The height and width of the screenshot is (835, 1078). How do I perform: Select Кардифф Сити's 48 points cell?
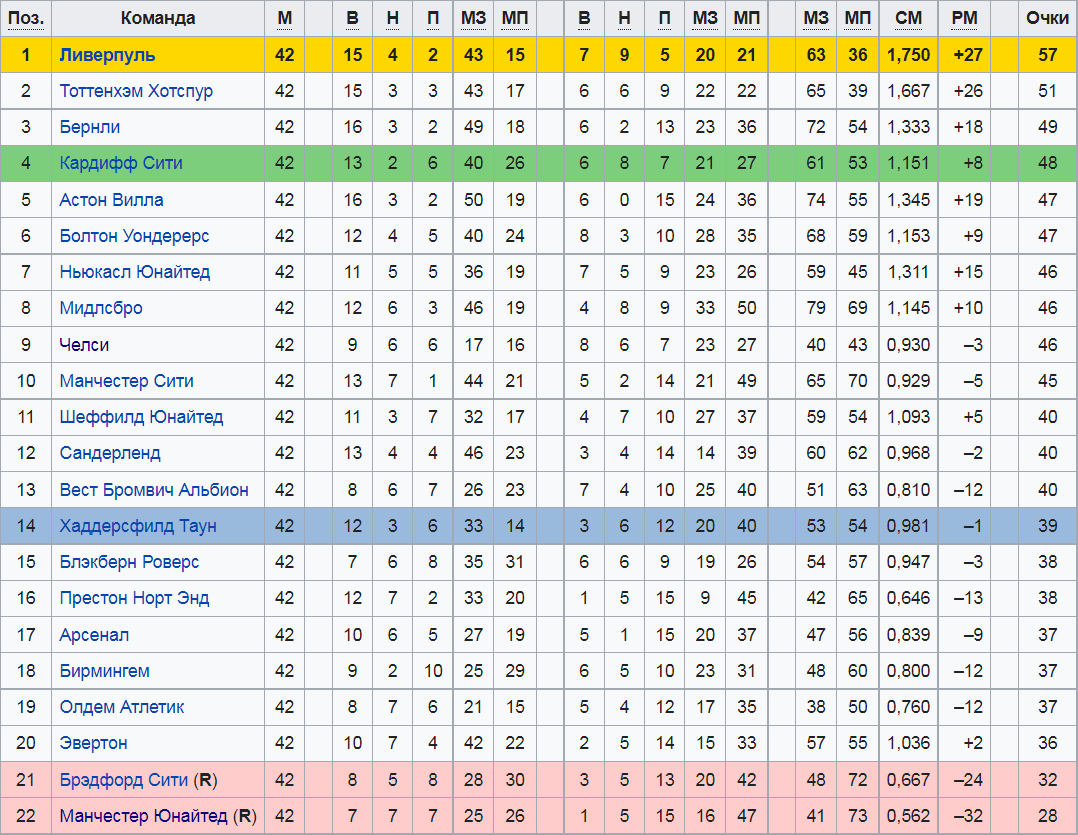pos(1048,163)
